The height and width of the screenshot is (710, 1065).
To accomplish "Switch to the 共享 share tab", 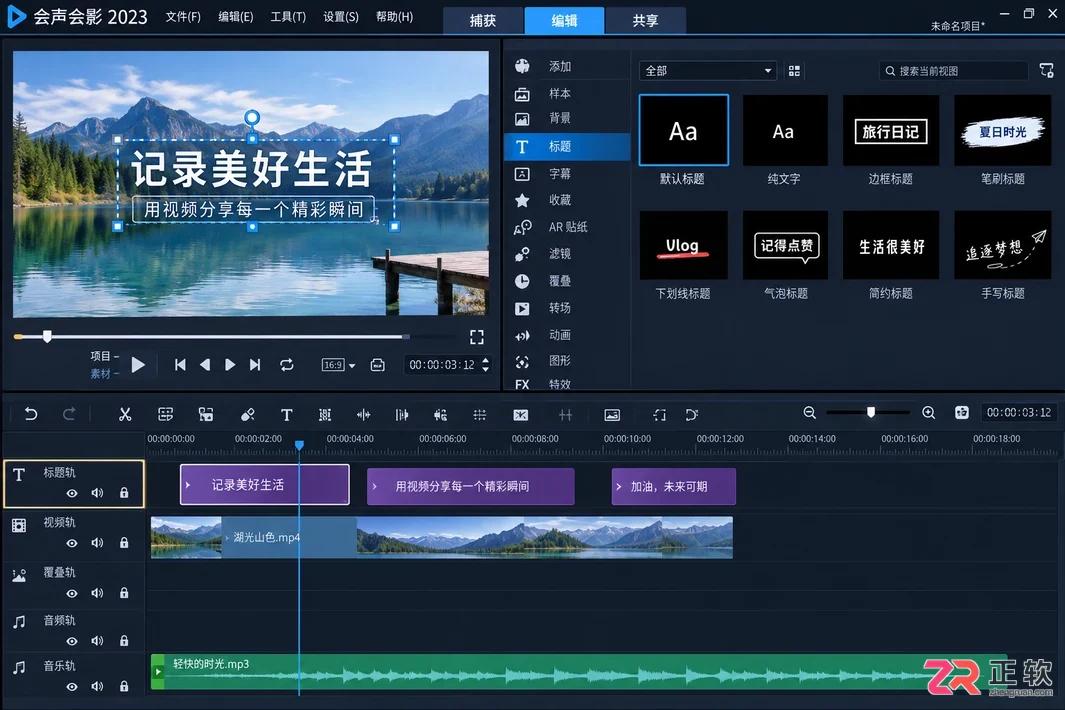I will (645, 20).
